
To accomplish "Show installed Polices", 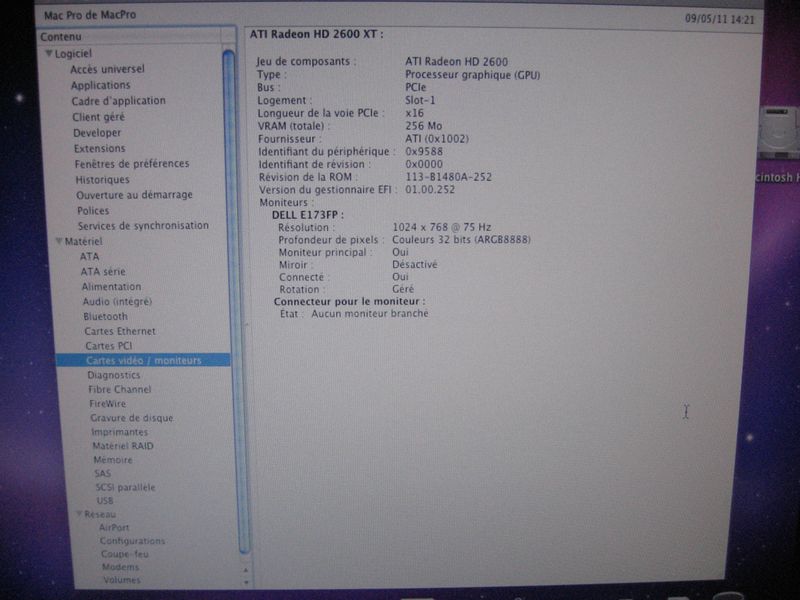I will pyautogui.click(x=93, y=211).
